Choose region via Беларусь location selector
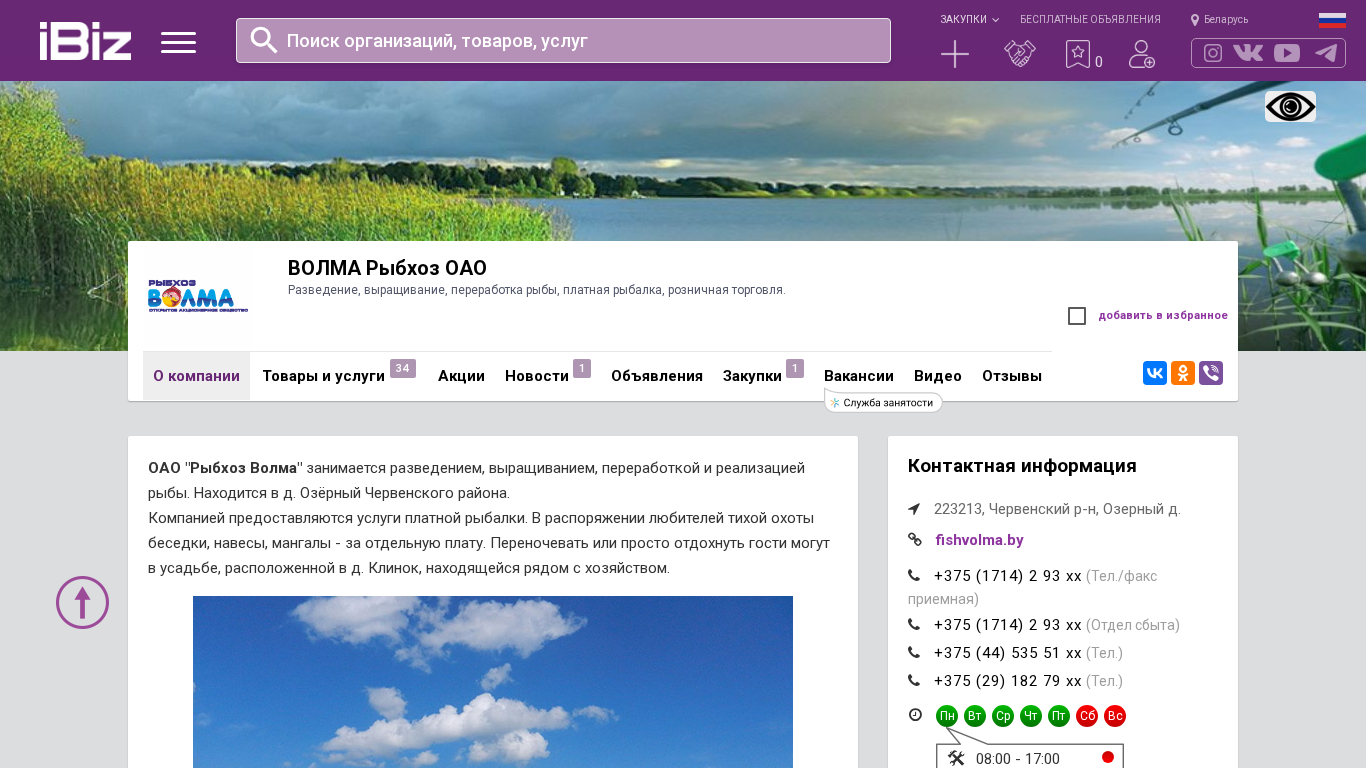The height and width of the screenshot is (768, 1366). point(1219,19)
